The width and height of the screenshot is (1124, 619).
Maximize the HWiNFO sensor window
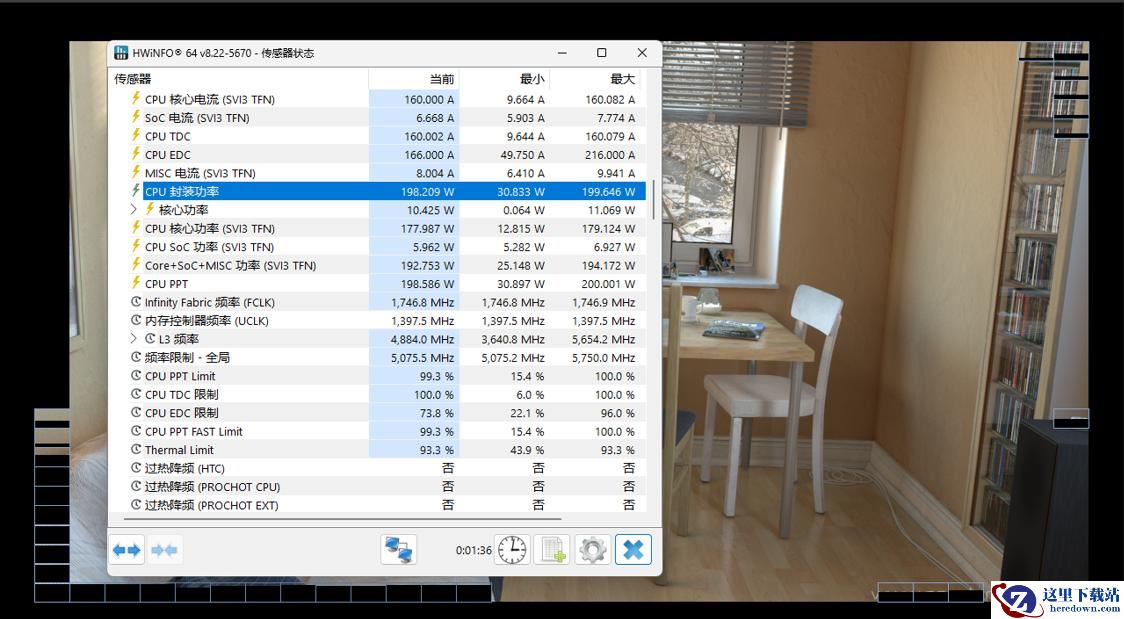point(601,53)
